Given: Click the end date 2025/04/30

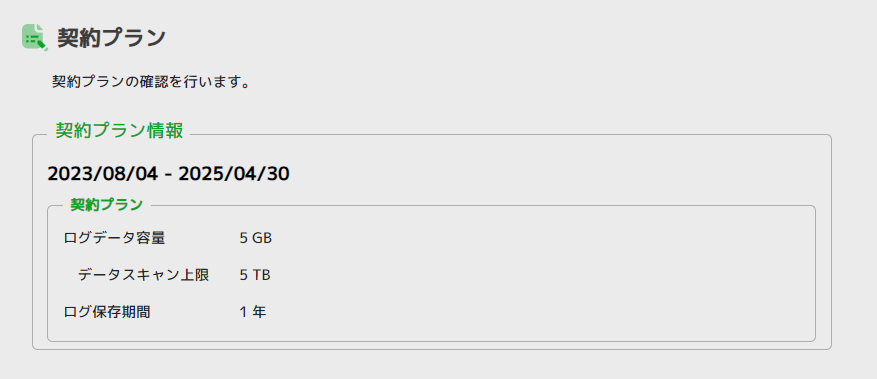Looking at the screenshot, I should pos(234,174).
